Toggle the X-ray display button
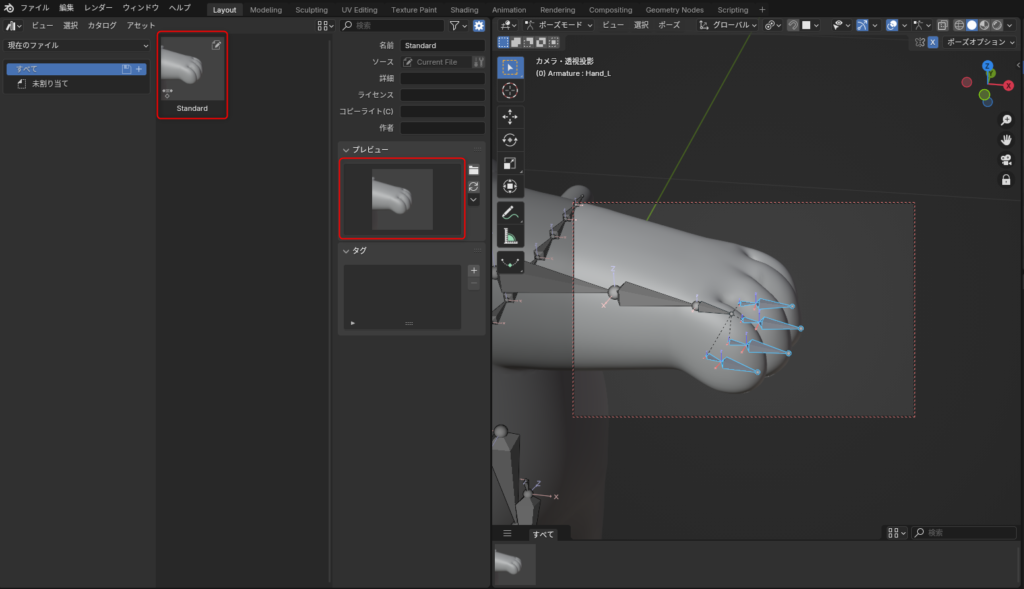The image size is (1024, 589). [942, 25]
